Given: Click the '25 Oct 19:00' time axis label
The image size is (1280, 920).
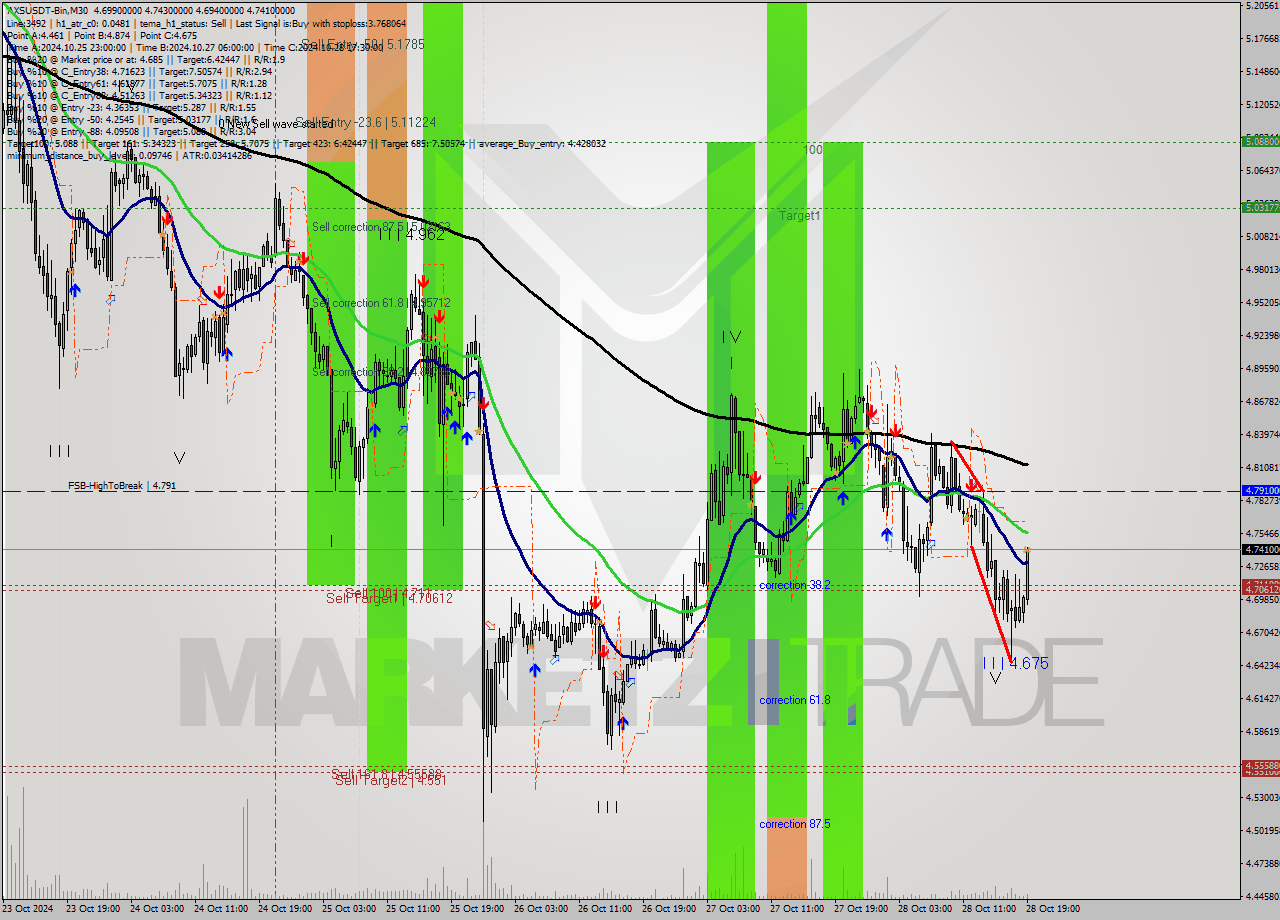Looking at the screenshot, I should point(476,909).
